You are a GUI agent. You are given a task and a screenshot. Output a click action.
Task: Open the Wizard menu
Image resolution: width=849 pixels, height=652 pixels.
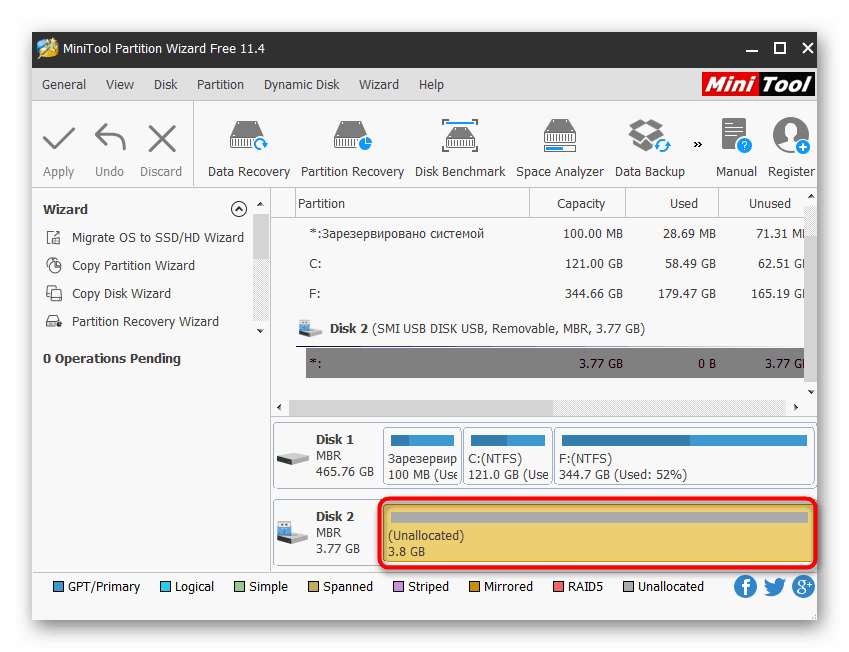click(x=378, y=84)
